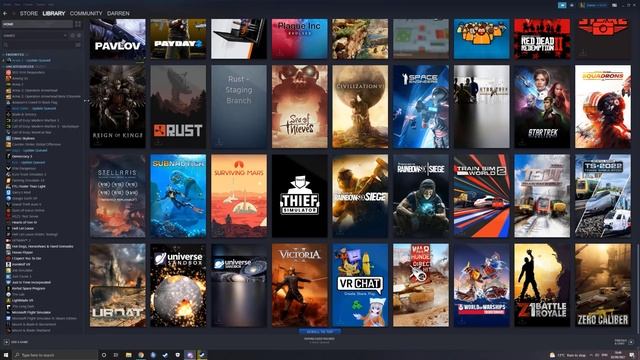The height and width of the screenshot is (360, 640).
Task: Open Train Sim World 2 cover
Action: (x=482, y=196)
